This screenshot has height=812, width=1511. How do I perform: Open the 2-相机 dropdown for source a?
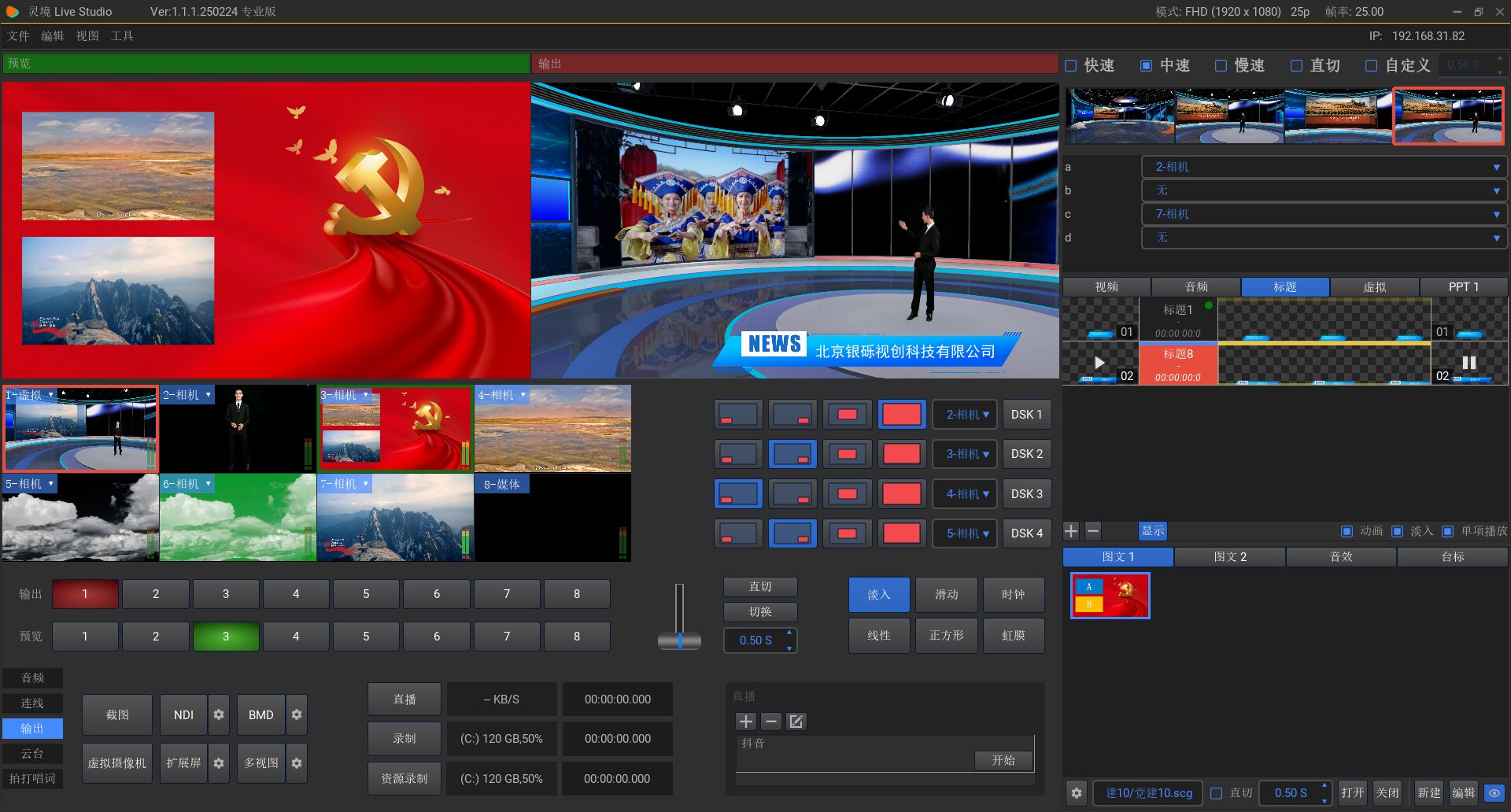pyautogui.click(x=1324, y=167)
